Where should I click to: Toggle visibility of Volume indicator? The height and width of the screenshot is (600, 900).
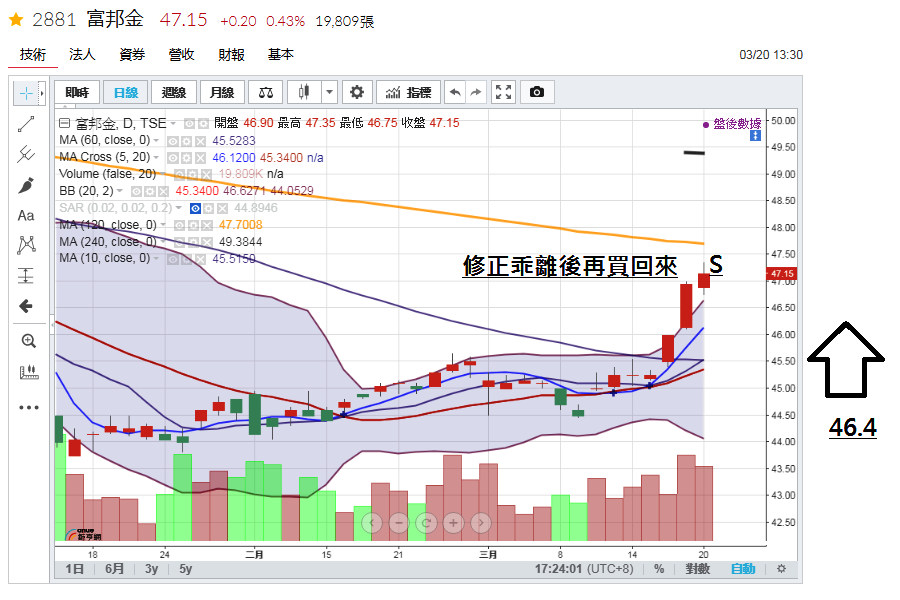click(180, 174)
